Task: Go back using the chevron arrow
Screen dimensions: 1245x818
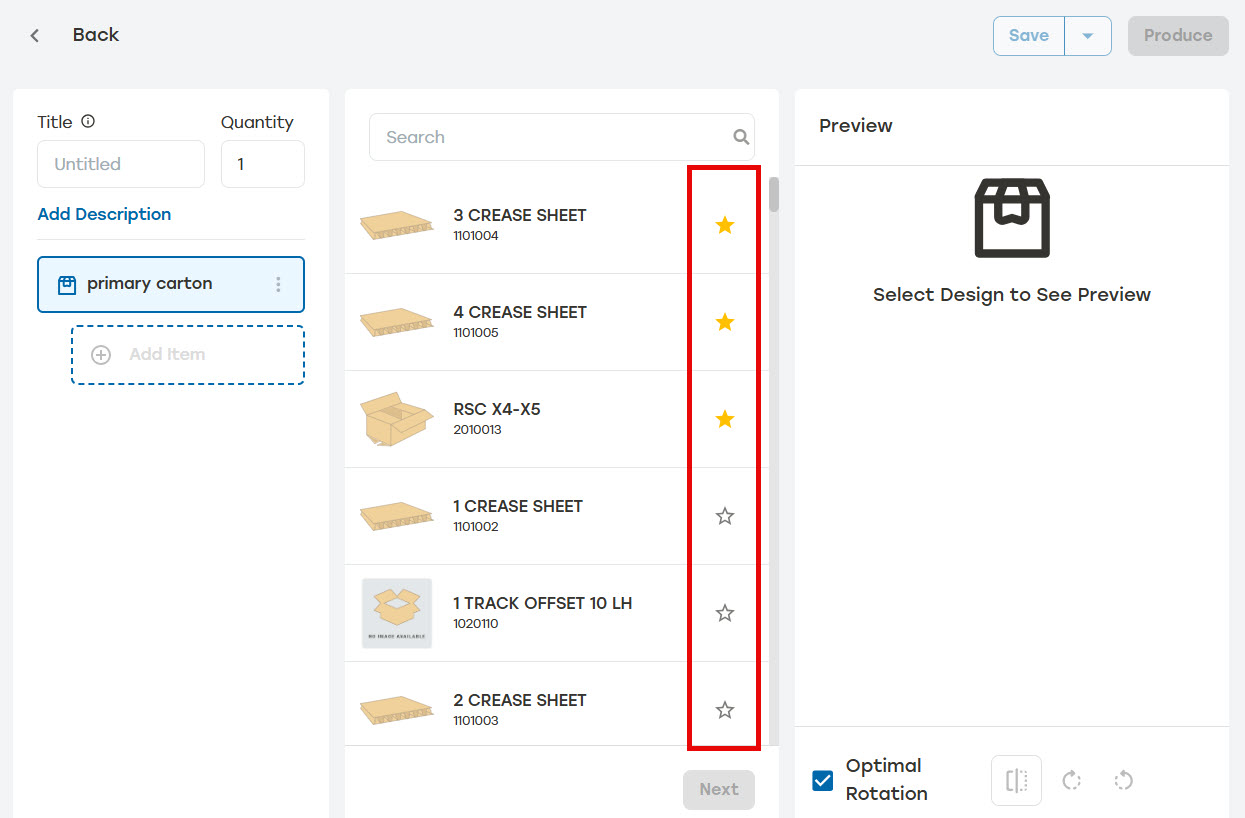Action: click(35, 35)
